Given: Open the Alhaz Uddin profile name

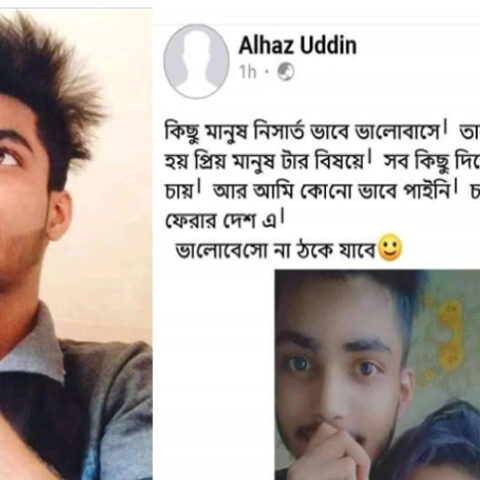Looking at the screenshot, I should click(x=298, y=45).
